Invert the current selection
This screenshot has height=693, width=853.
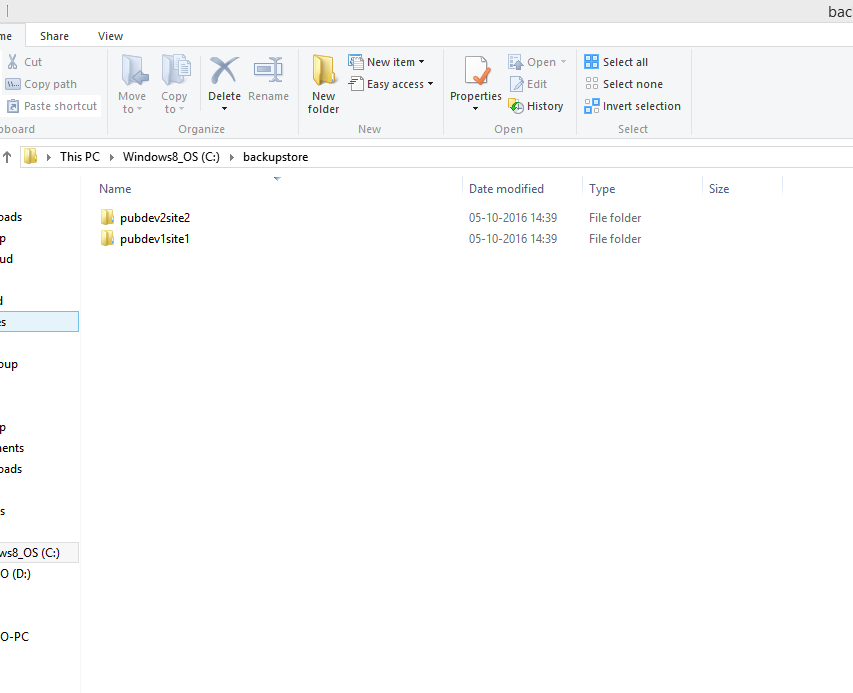[x=632, y=106]
